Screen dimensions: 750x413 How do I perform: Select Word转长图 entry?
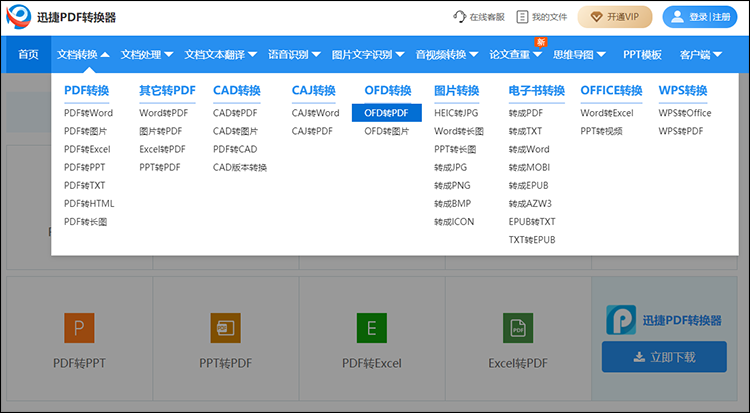459,131
